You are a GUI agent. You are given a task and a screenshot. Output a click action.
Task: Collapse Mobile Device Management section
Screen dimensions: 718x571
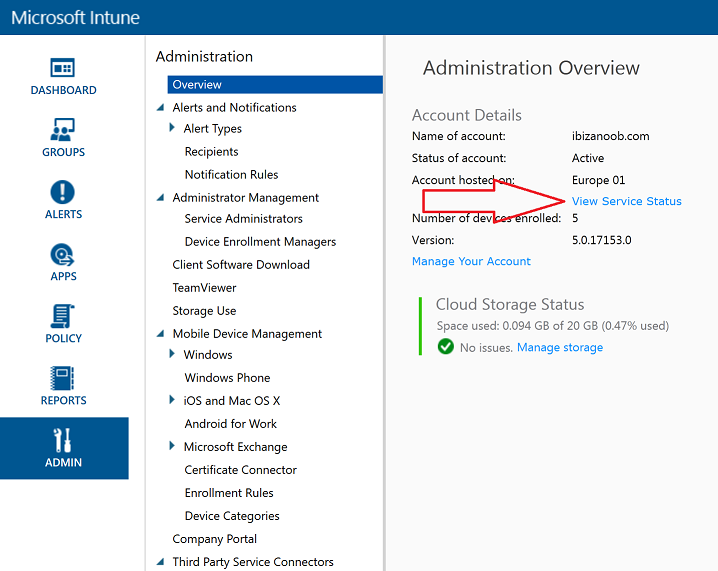pos(160,334)
